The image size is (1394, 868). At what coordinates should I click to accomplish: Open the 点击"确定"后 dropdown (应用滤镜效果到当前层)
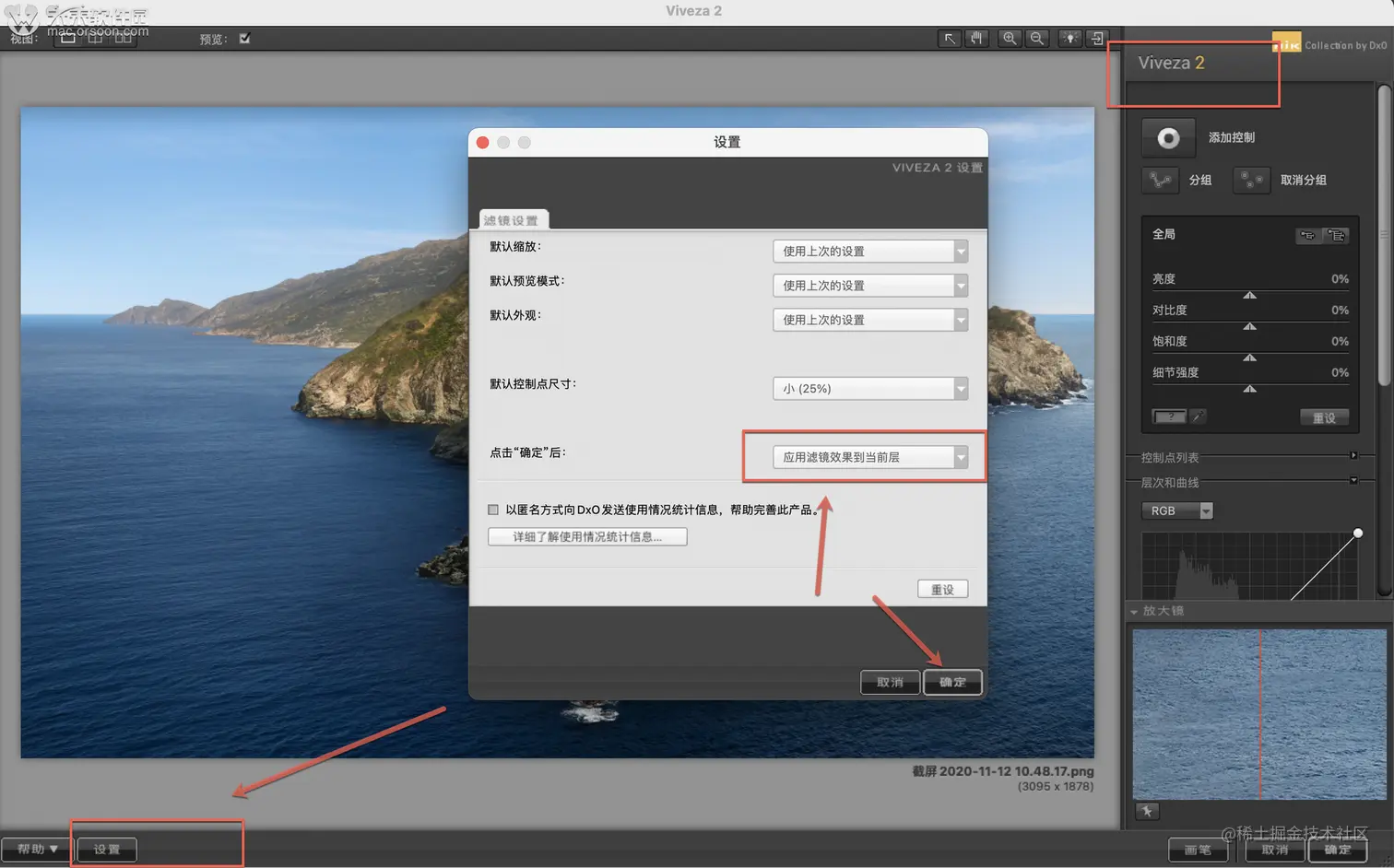click(870, 457)
